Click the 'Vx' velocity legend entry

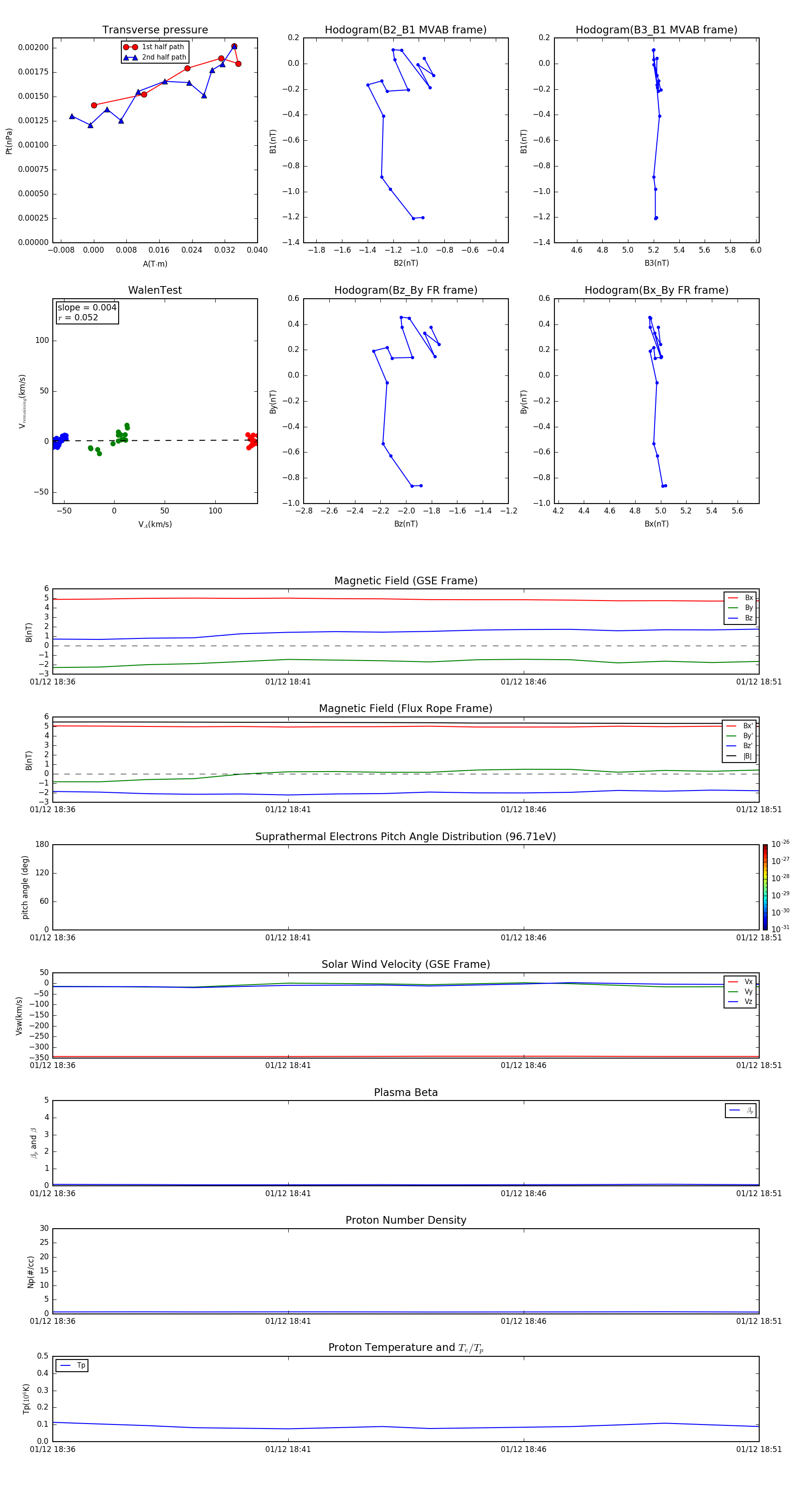point(740,981)
